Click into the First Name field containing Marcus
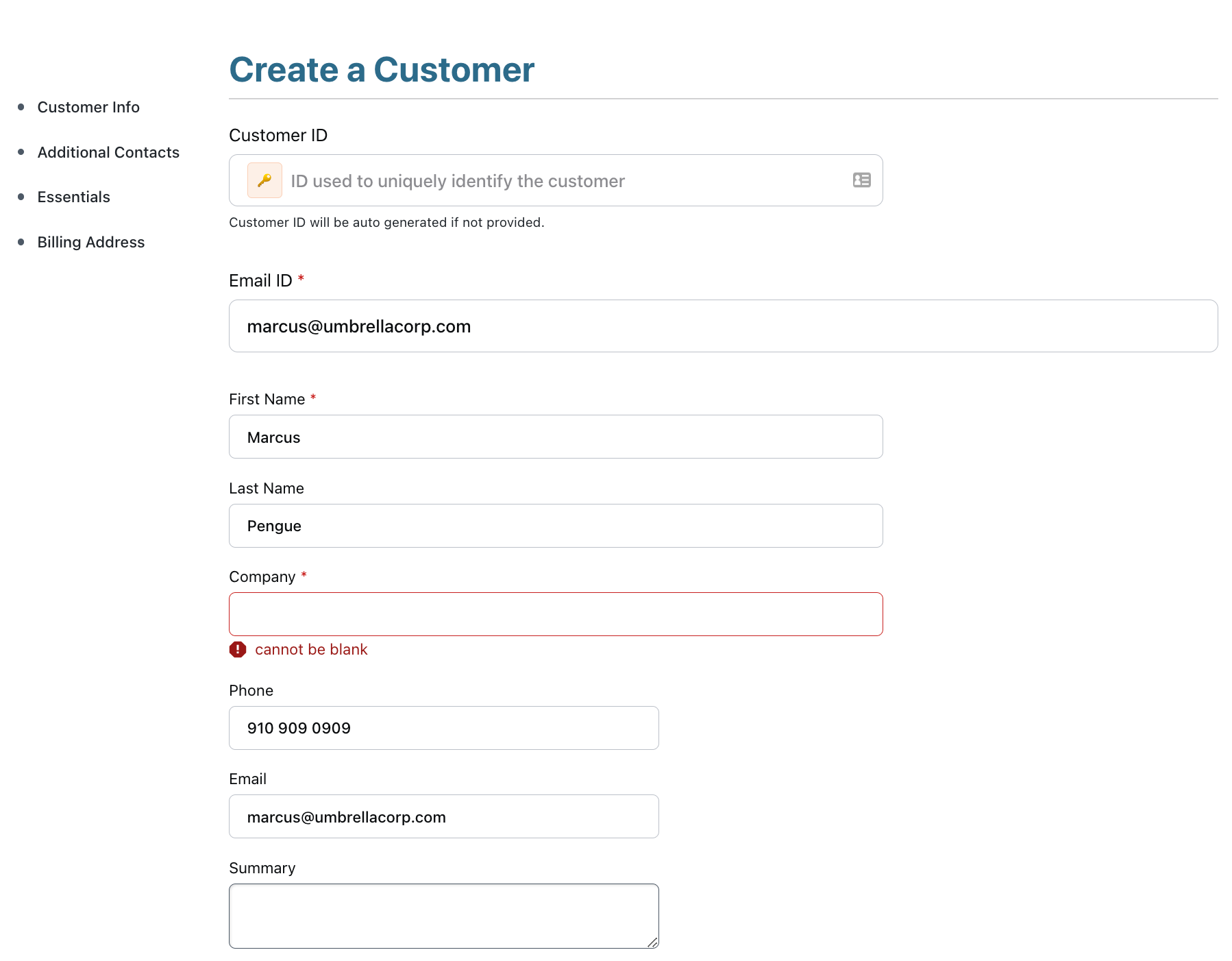 click(x=555, y=437)
